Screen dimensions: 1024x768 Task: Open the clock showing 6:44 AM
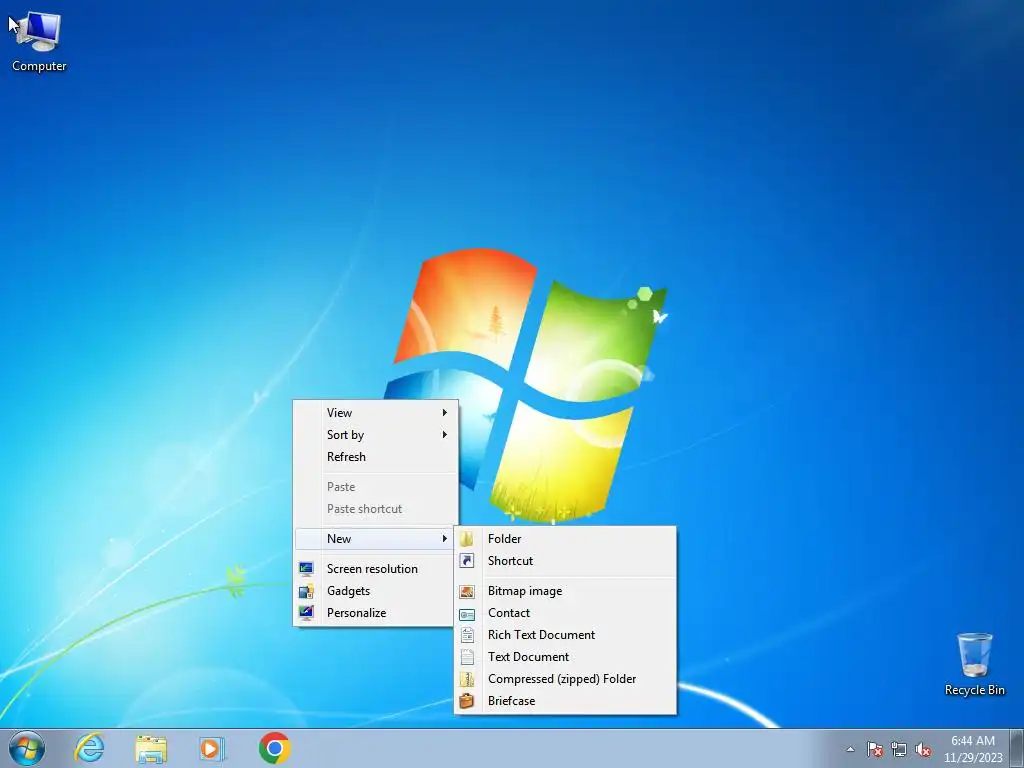(973, 749)
